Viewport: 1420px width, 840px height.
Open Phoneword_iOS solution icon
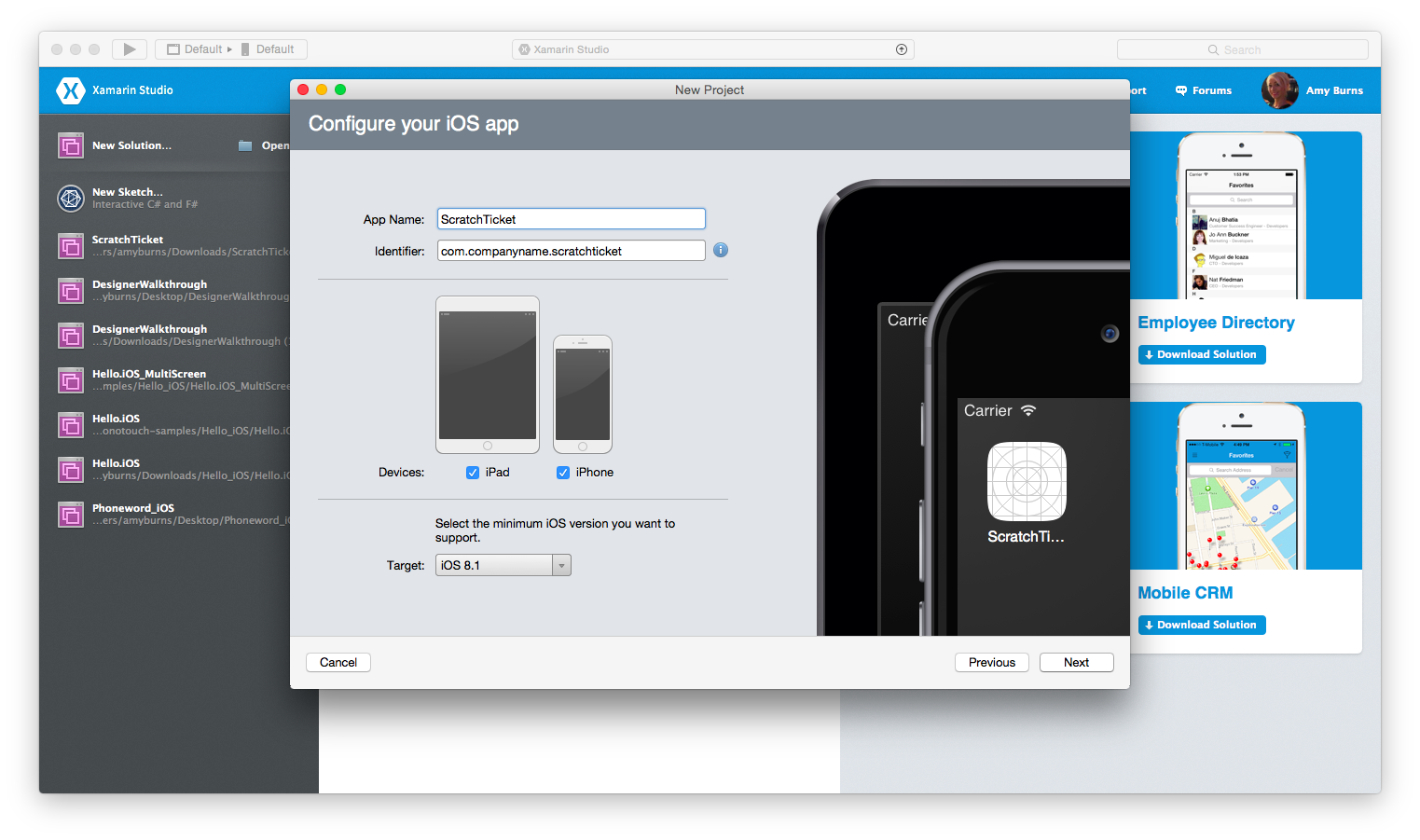[x=71, y=515]
